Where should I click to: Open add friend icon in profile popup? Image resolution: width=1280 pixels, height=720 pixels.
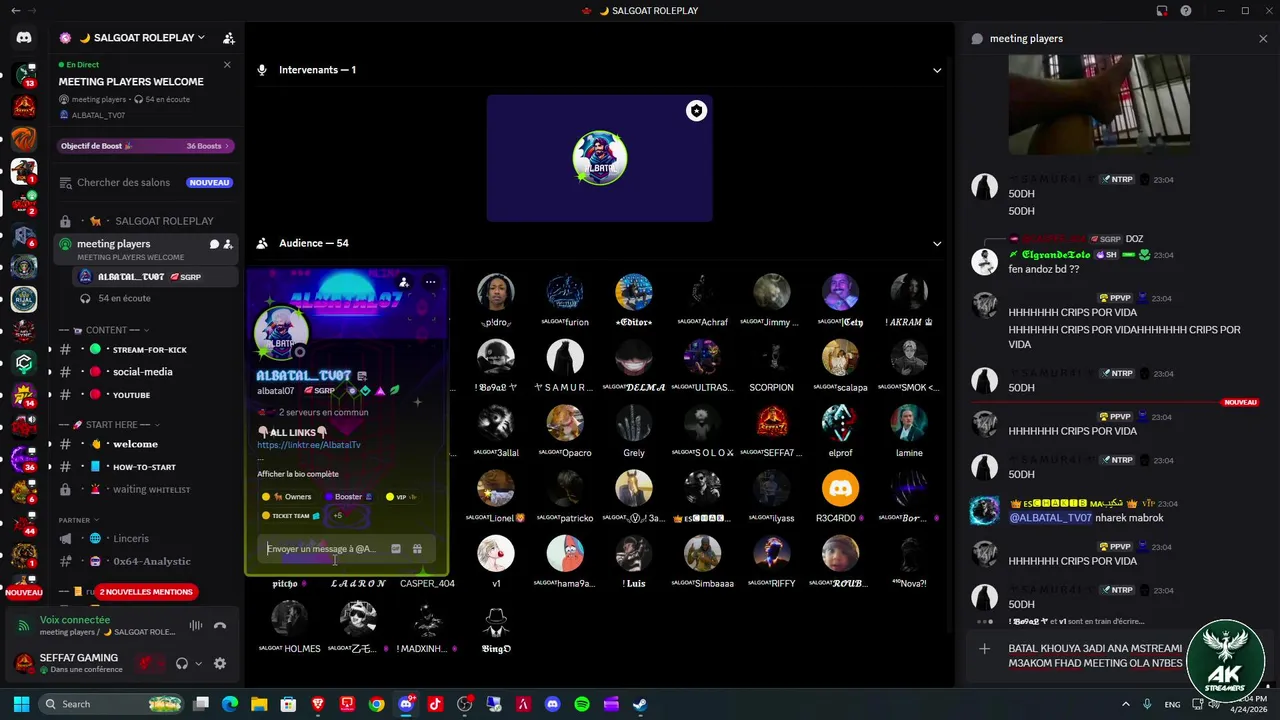(x=404, y=282)
